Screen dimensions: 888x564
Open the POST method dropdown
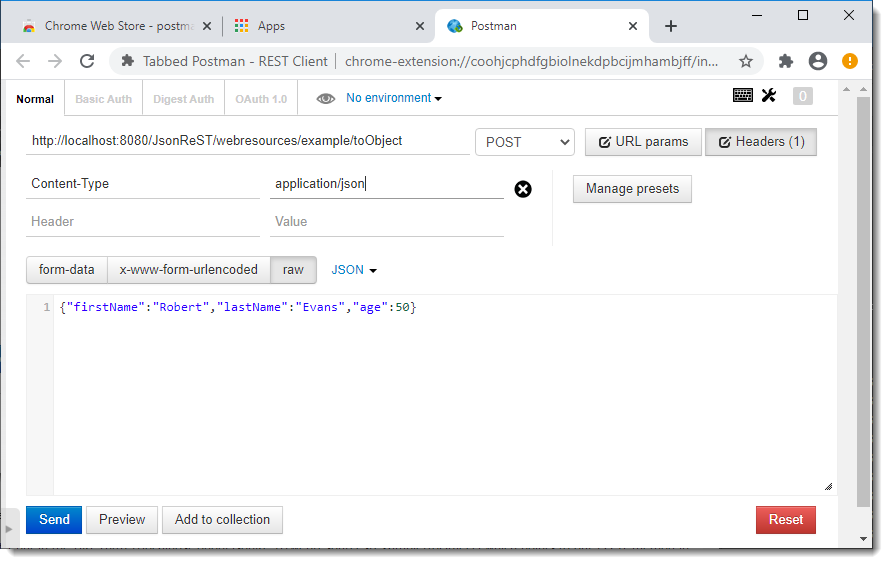525,142
